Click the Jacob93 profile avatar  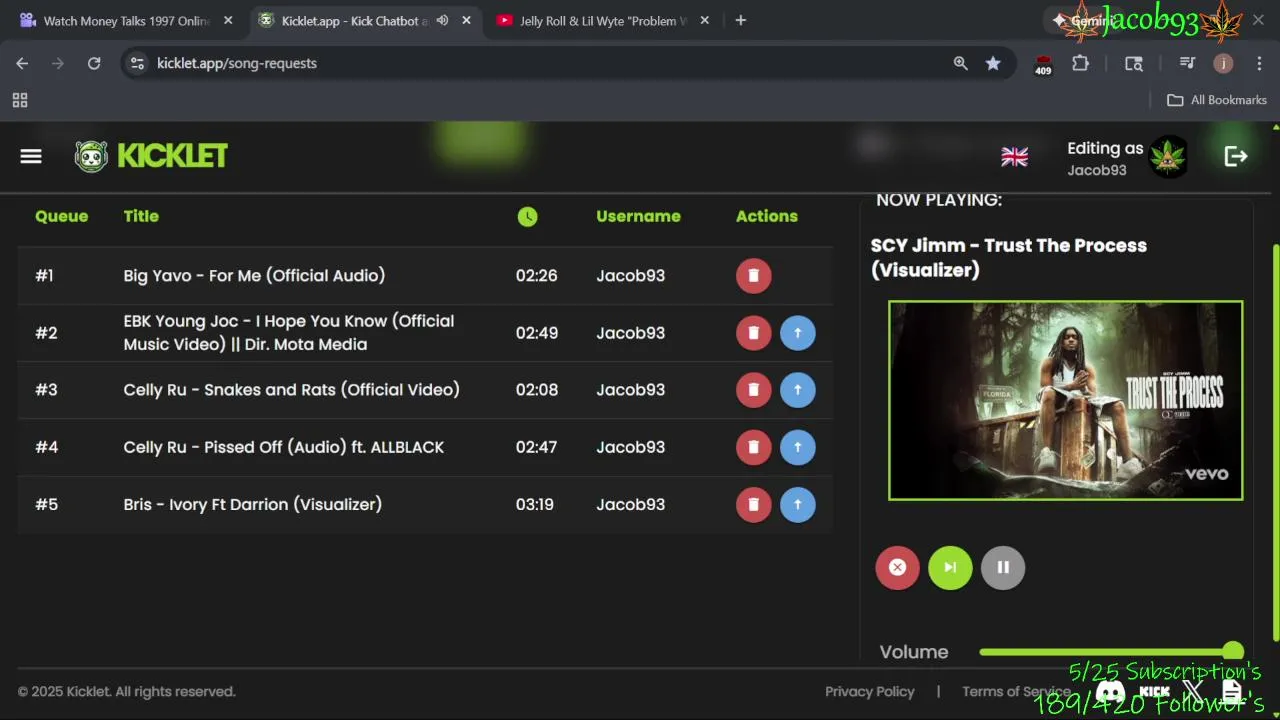click(x=1168, y=157)
